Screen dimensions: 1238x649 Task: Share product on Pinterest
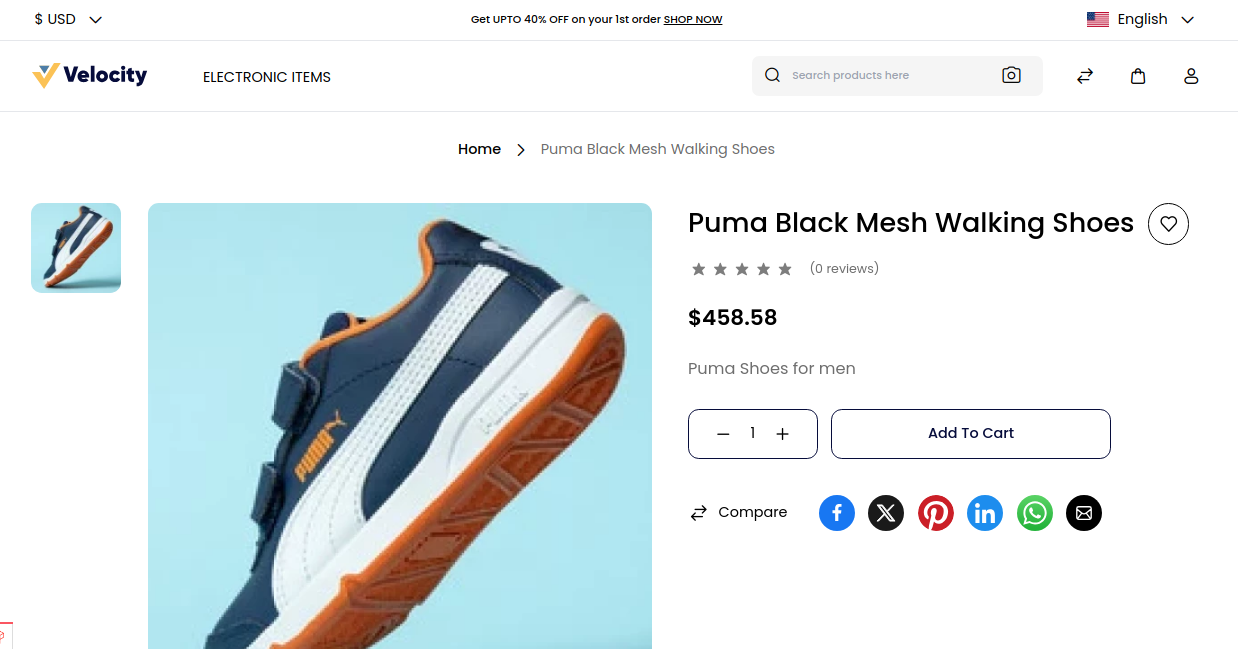(936, 513)
